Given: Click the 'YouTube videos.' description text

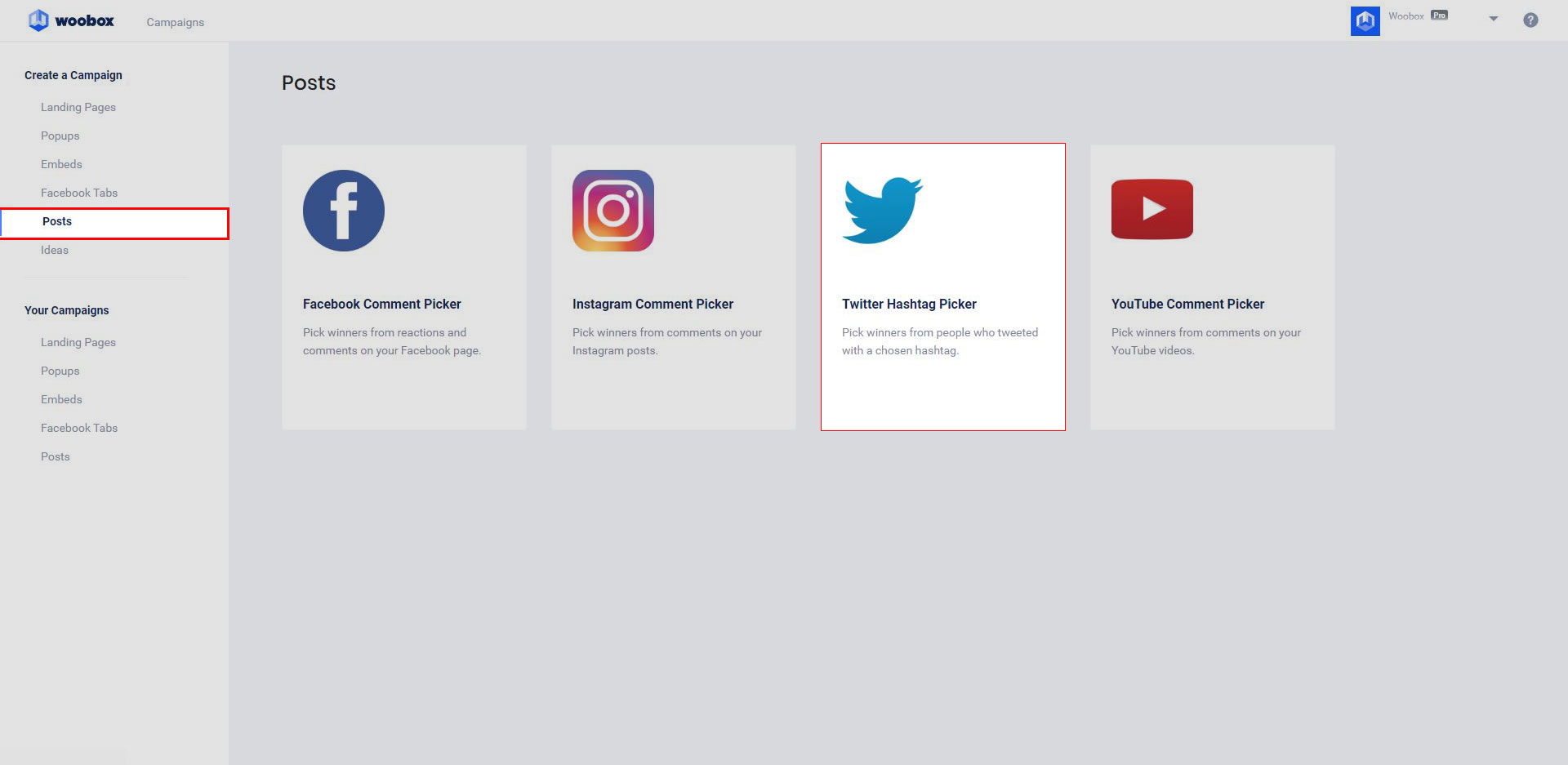Looking at the screenshot, I should [x=1153, y=350].
